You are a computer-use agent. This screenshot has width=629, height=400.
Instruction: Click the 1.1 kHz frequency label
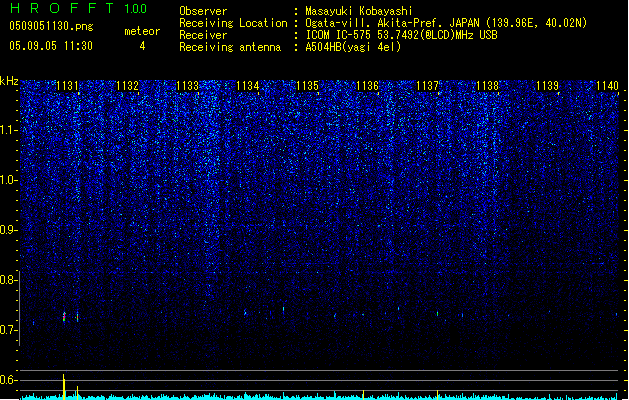(x=8, y=130)
